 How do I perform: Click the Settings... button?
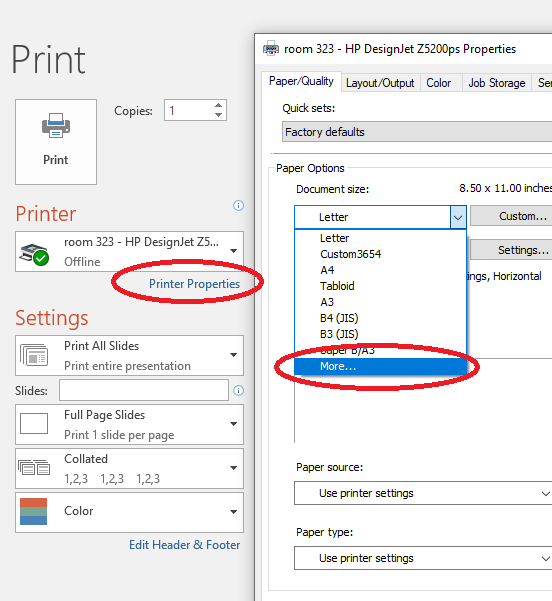point(512,250)
